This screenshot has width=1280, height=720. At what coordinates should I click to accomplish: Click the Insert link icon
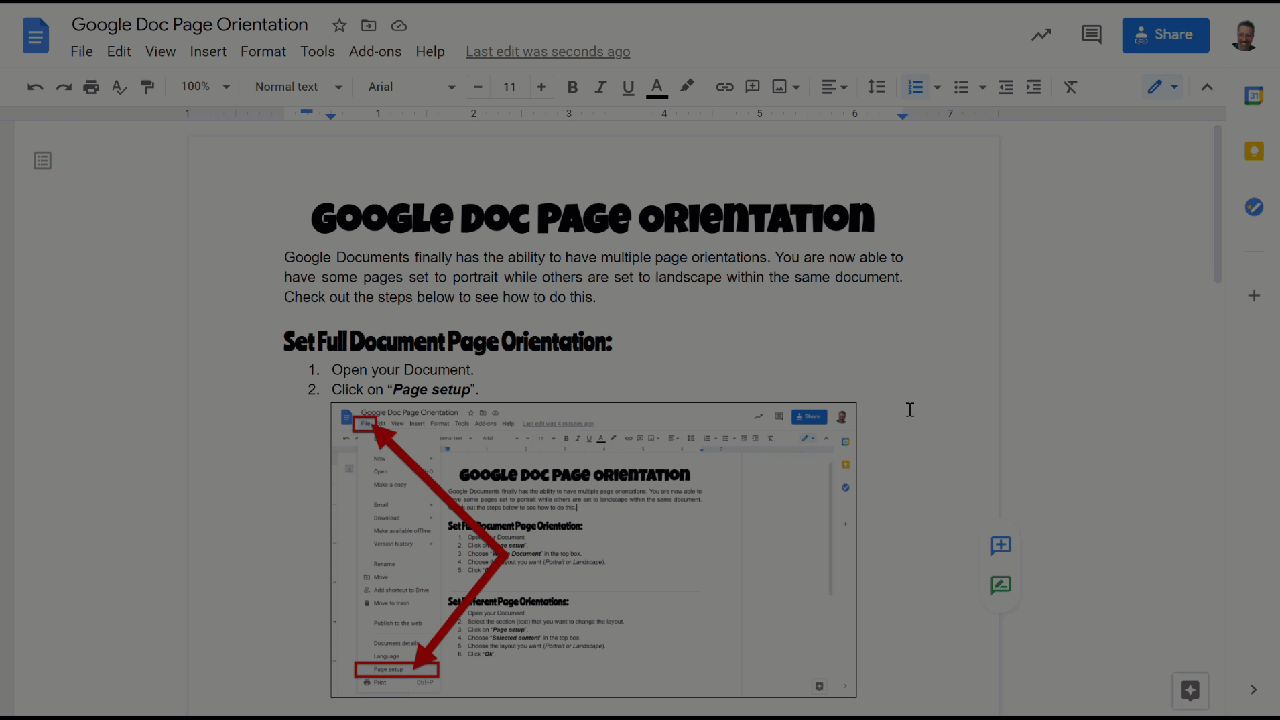tap(724, 87)
